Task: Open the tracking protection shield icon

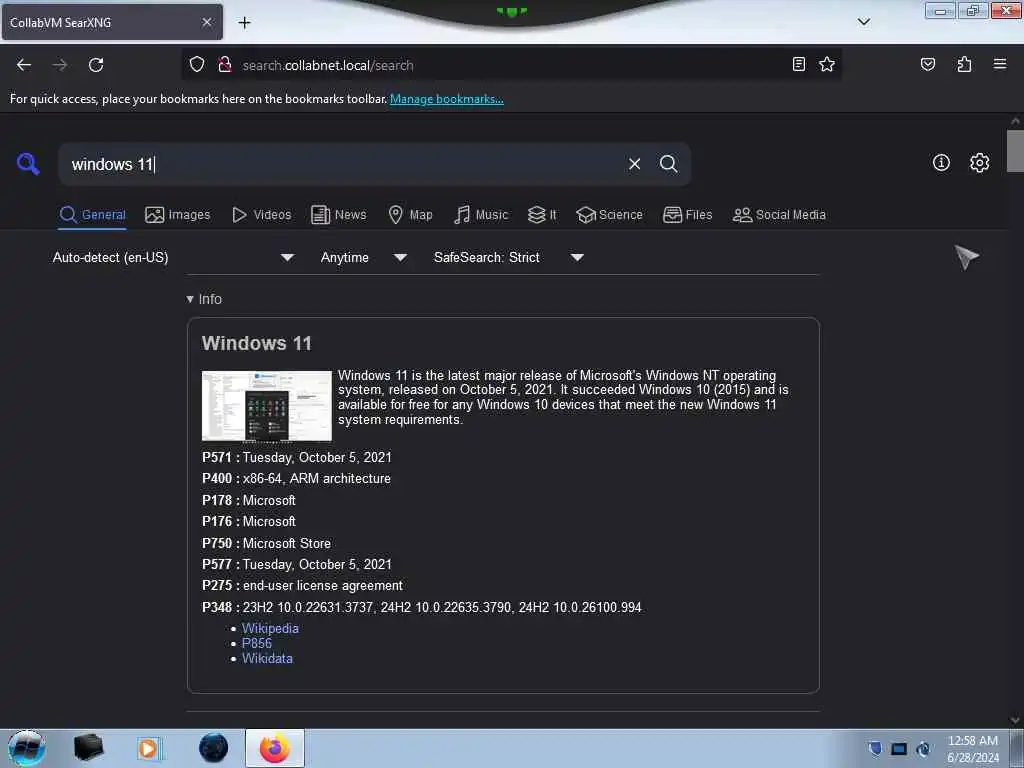Action: 197,65
